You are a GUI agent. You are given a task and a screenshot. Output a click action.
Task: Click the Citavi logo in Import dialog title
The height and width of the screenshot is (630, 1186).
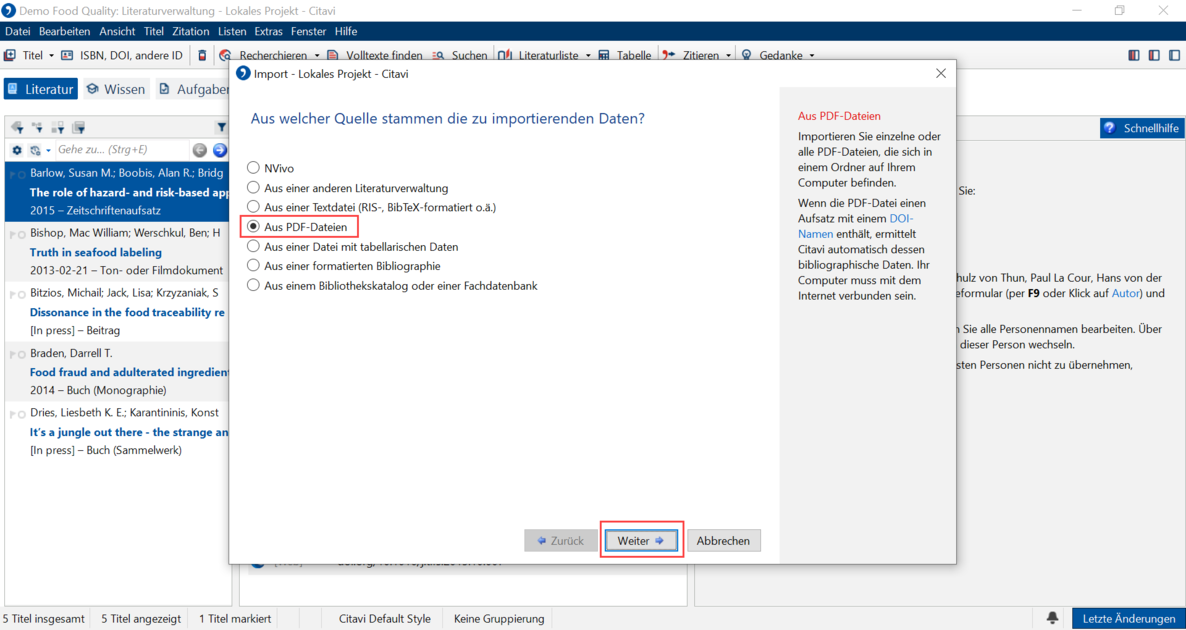pos(243,73)
